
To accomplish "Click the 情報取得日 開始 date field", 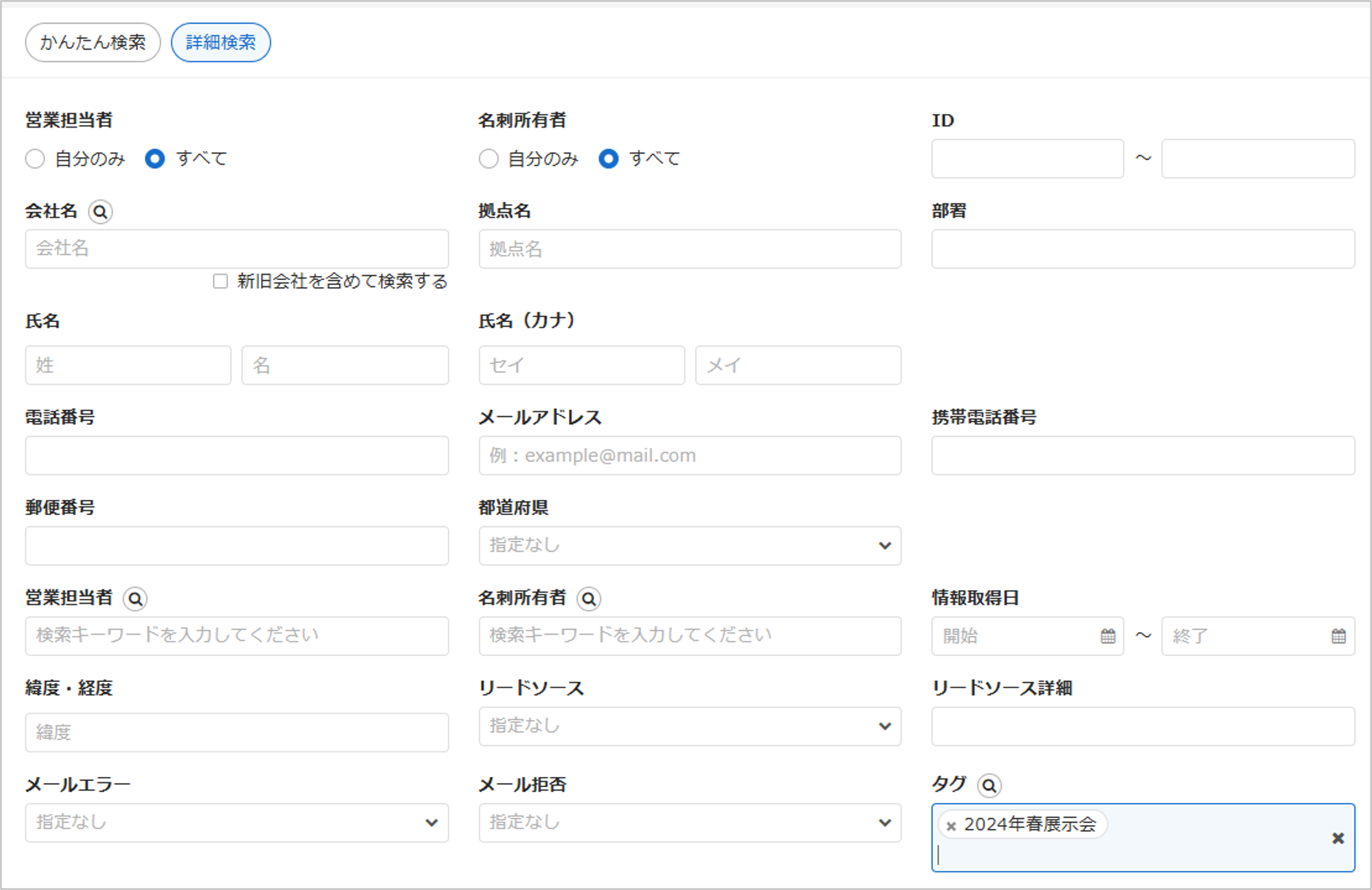I will [1027, 636].
